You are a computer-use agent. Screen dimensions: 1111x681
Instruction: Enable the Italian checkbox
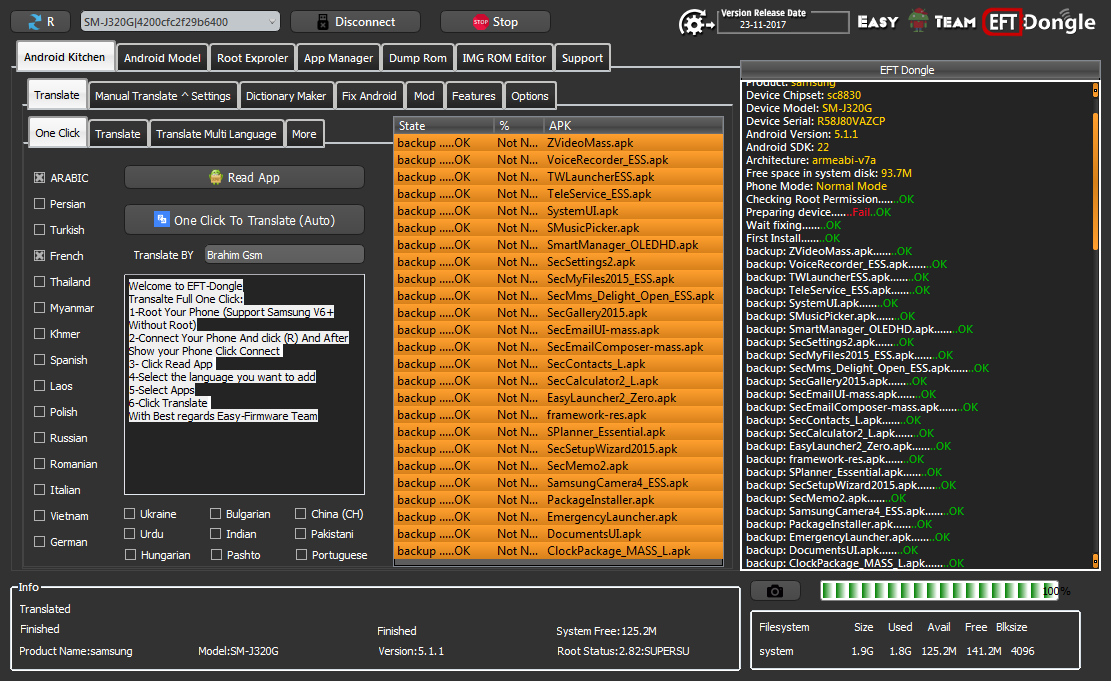coord(40,490)
